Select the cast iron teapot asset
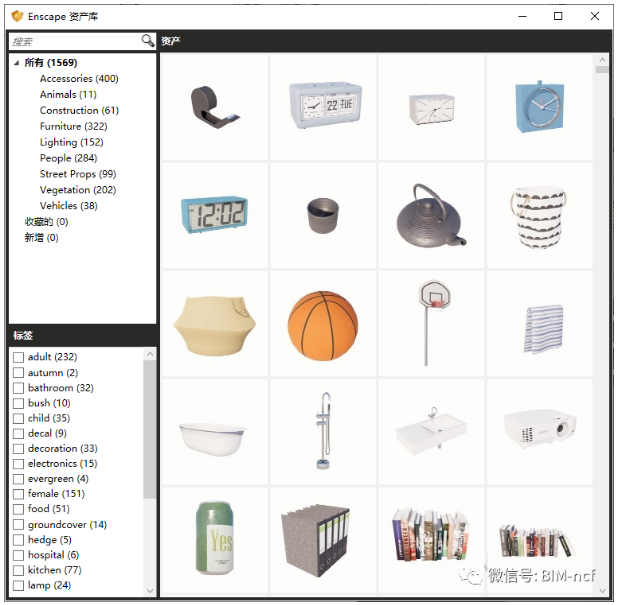This screenshot has height=605, width=617. (432, 216)
